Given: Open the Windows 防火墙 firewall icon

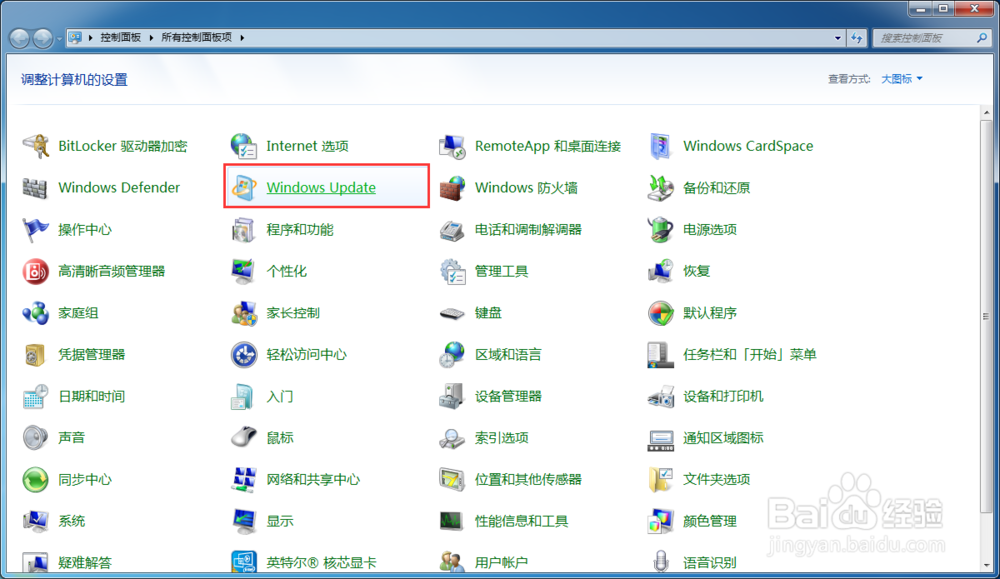Looking at the screenshot, I should click(x=452, y=187).
